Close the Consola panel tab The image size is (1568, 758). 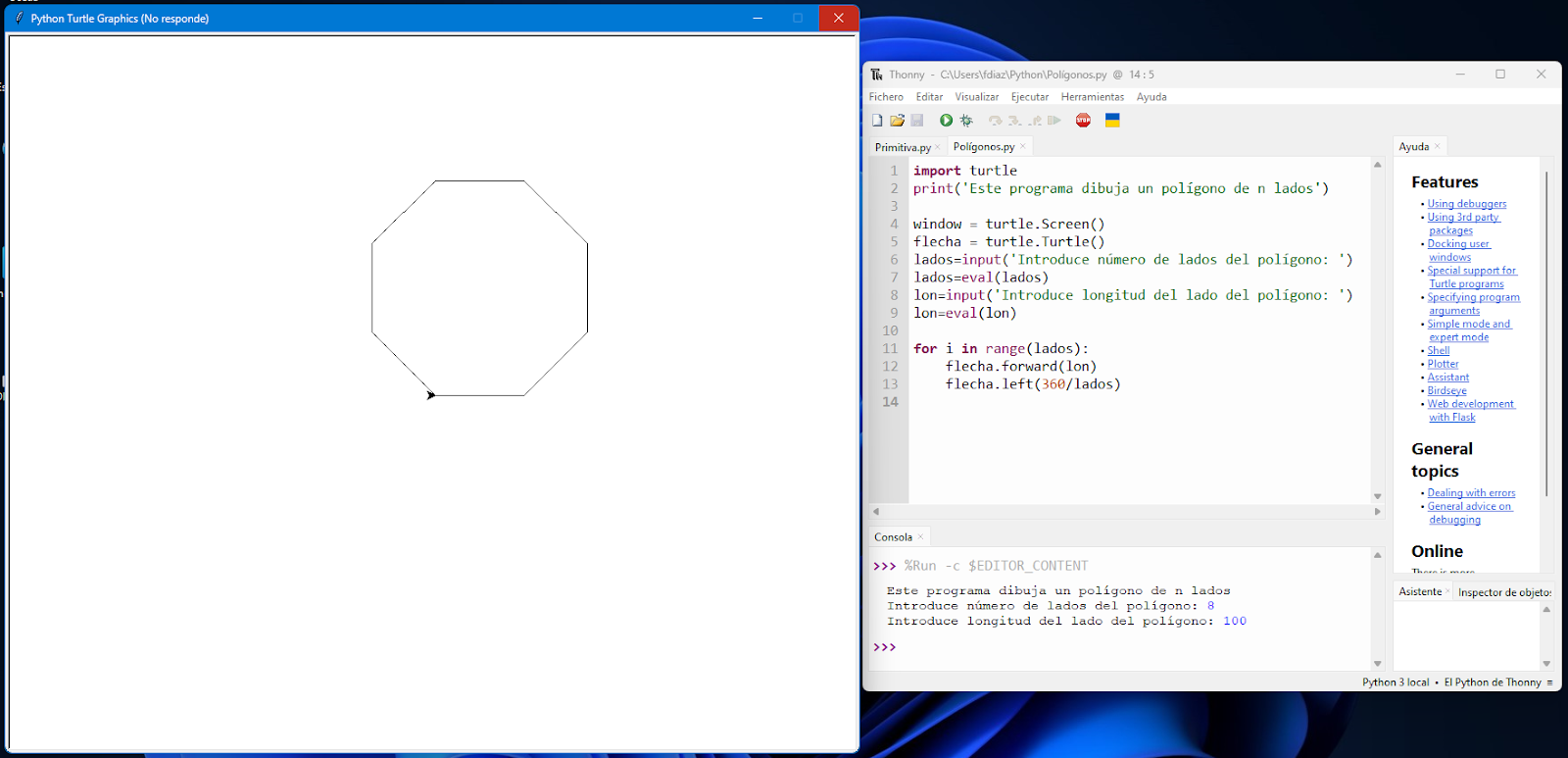coord(921,536)
